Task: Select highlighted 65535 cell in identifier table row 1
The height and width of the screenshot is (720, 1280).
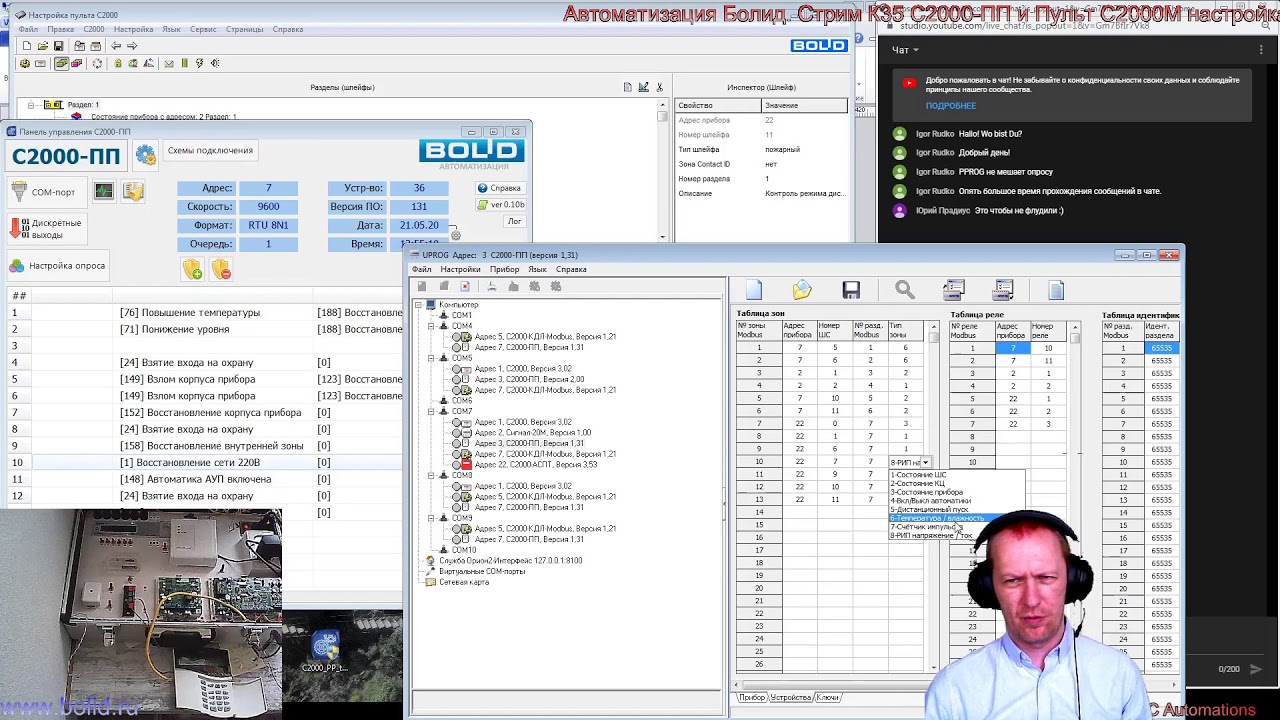Action: (x=1160, y=348)
